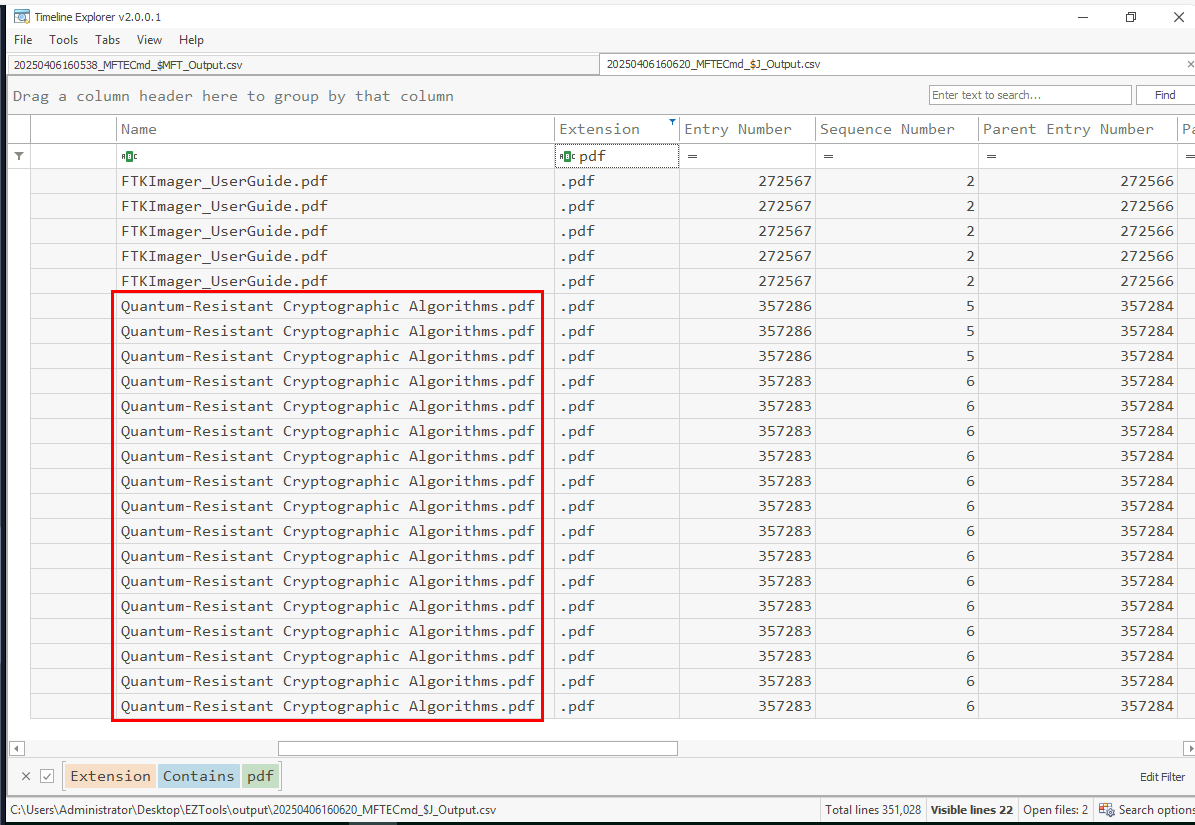Open the Name column filter operator icon

click(129, 156)
